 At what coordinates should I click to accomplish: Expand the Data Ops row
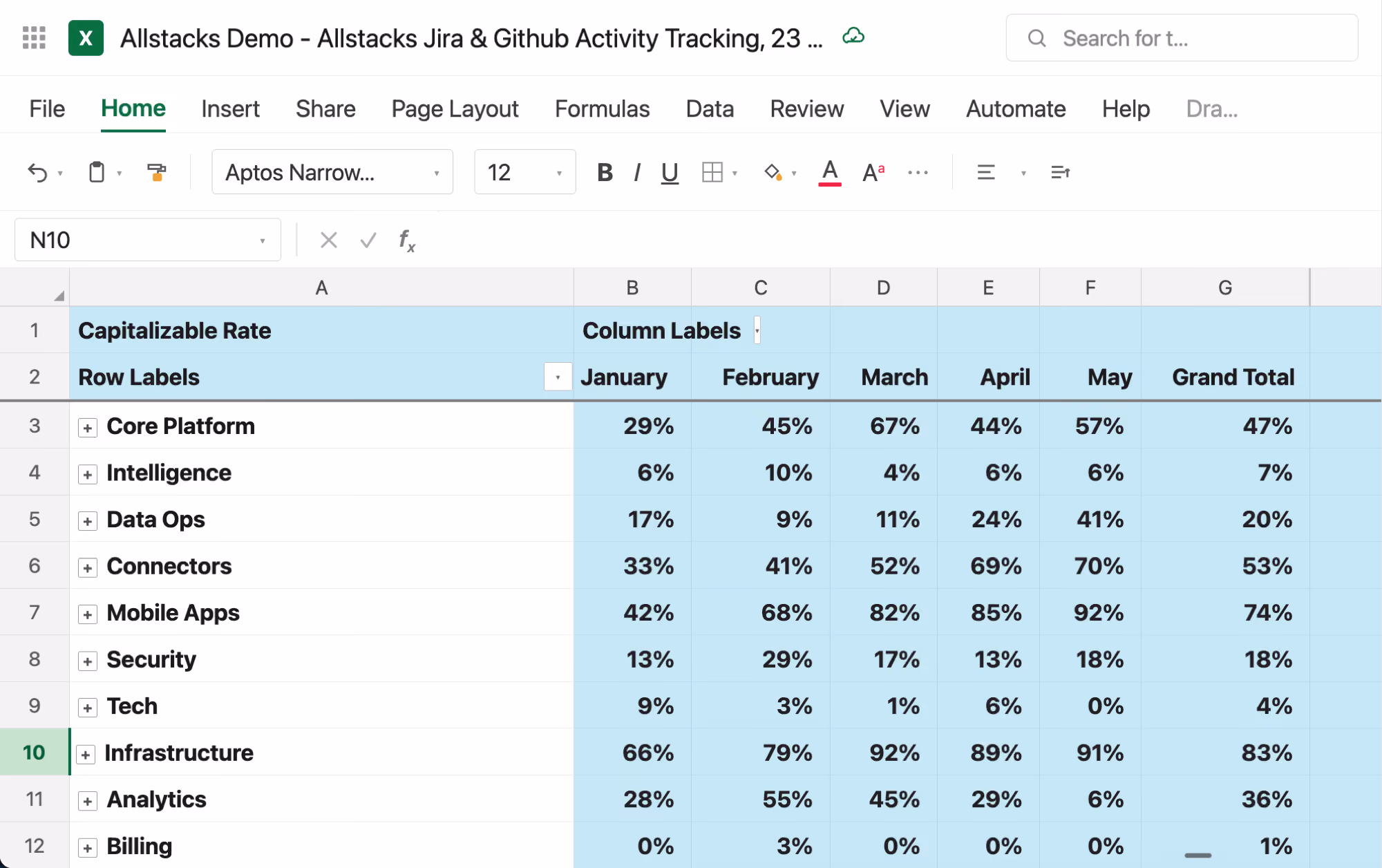click(x=87, y=521)
